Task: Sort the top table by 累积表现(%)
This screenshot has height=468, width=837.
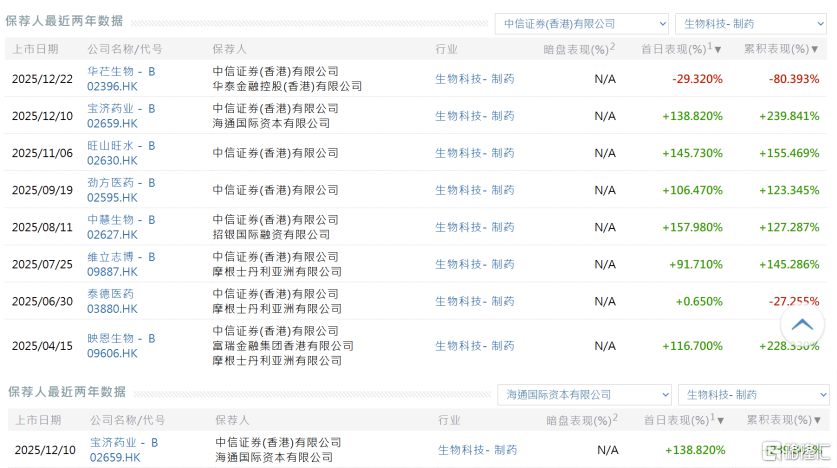Action: 781,49
